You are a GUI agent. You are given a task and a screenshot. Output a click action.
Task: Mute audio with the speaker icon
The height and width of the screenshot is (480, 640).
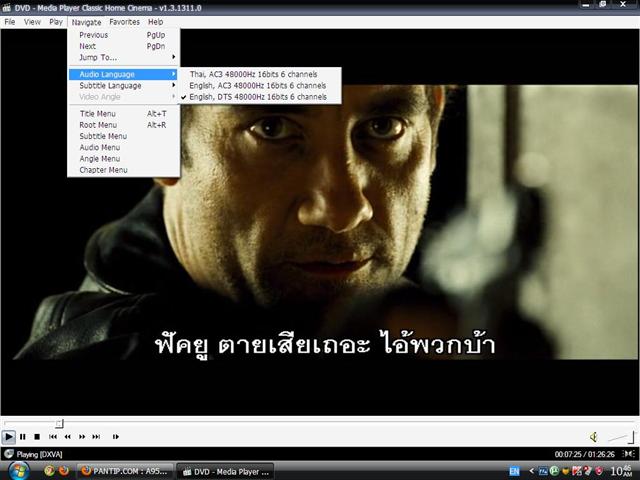point(594,437)
